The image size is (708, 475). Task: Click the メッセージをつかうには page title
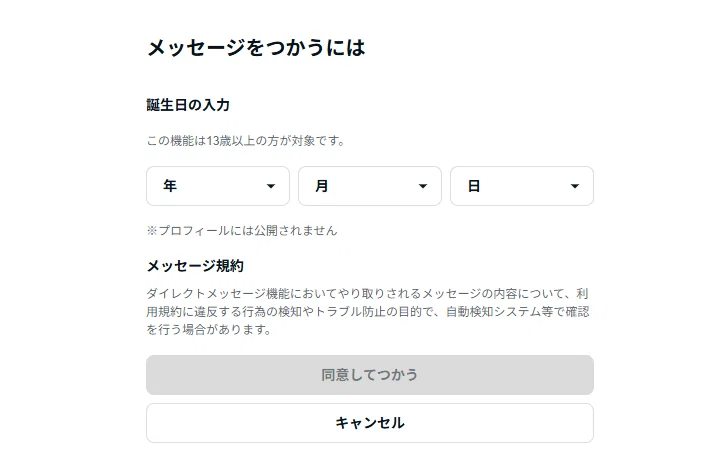pyautogui.click(x=256, y=47)
